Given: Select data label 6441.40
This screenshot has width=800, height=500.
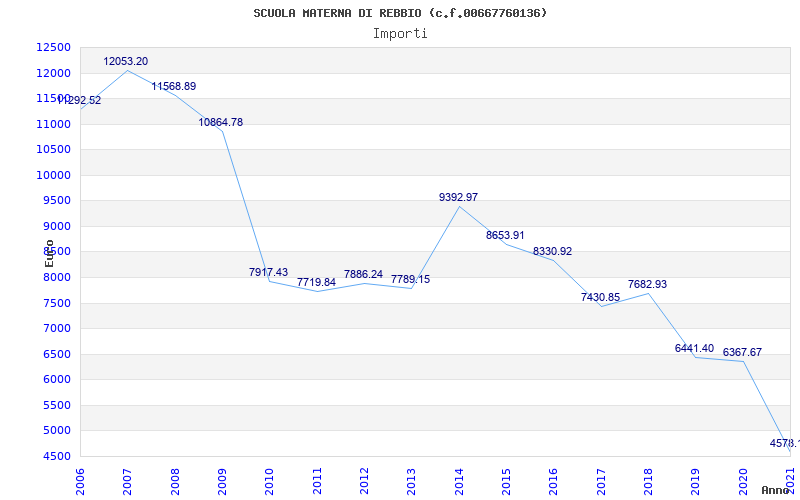Looking at the screenshot, I should pyautogui.click(x=694, y=348).
